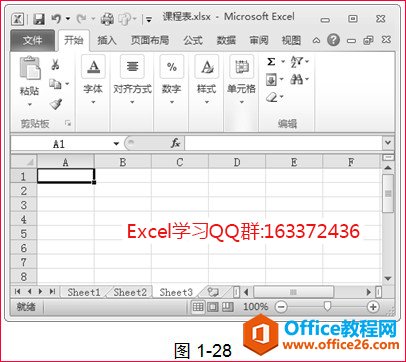The image size is (406, 362).
Task: Click the zoom in plus button
Action: tap(373, 307)
